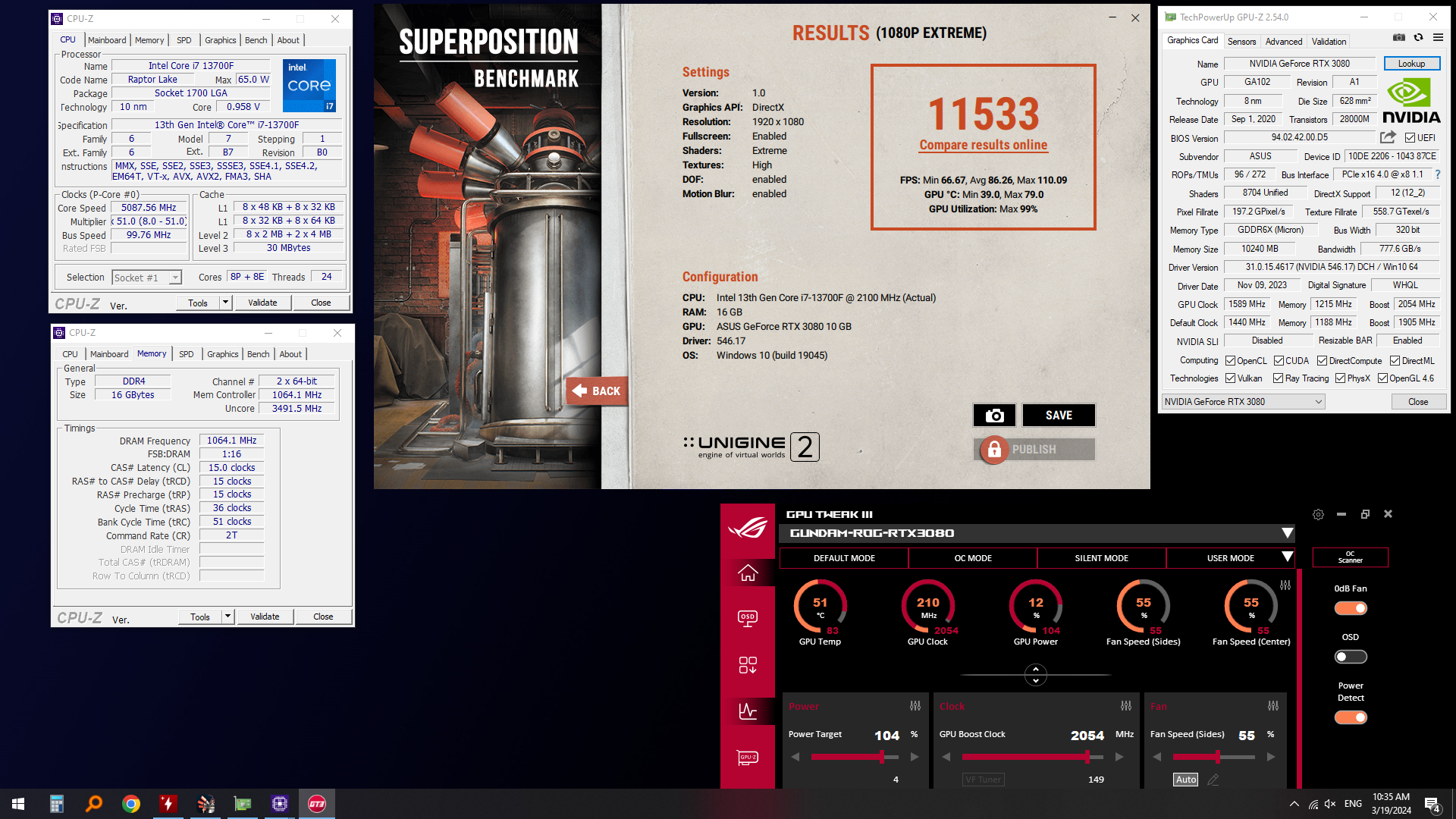Toggle the Power Detect switch
The image size is (1456, 819).
(x=1351, y=717)
